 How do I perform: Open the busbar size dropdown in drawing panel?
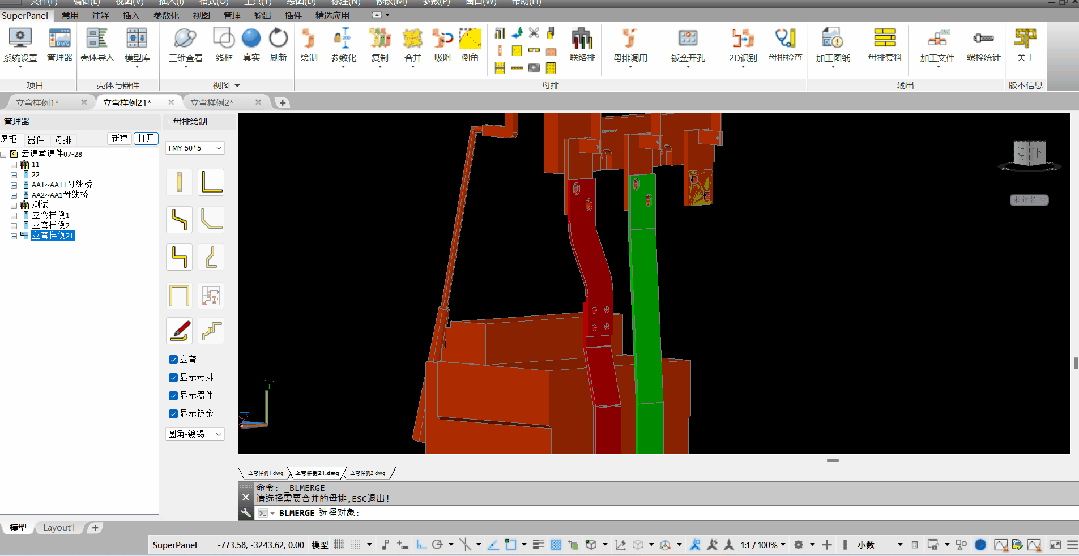pyautogui.click(x=195, y=148)
